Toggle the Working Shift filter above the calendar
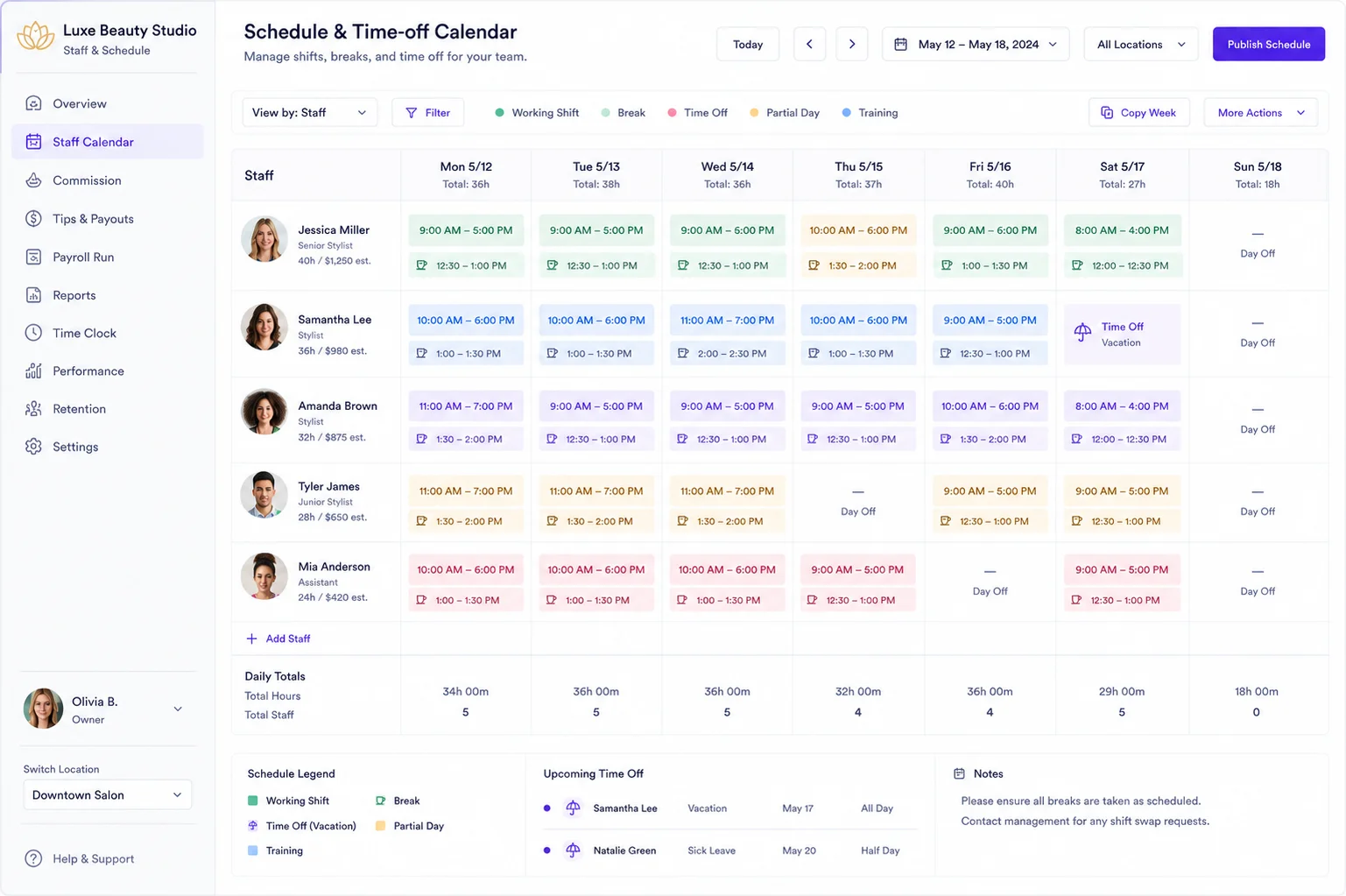The height and width of the screenshot is (896, 1346). 537,113
